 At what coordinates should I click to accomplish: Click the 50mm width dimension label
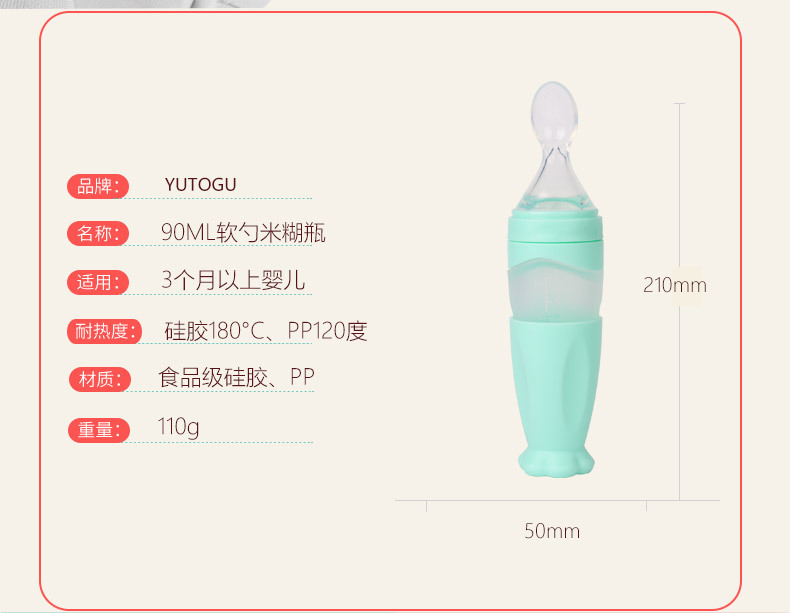[x=552, y=531]
